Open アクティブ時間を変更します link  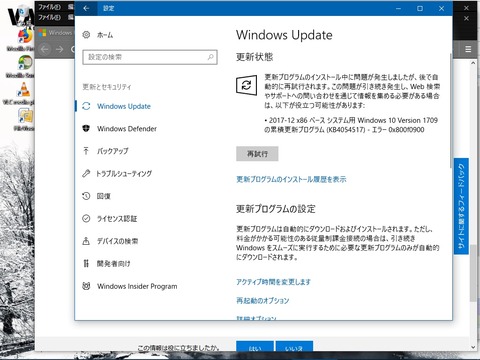click(273, 282)
